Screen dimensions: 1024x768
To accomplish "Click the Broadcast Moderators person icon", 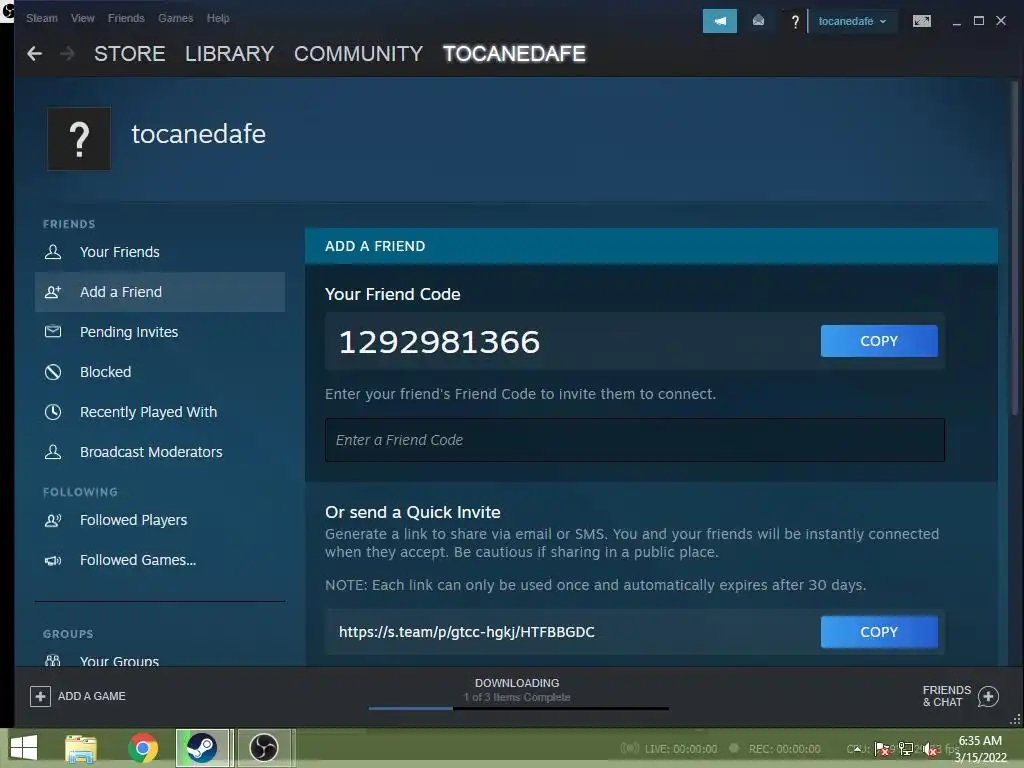I will (53, 452).
